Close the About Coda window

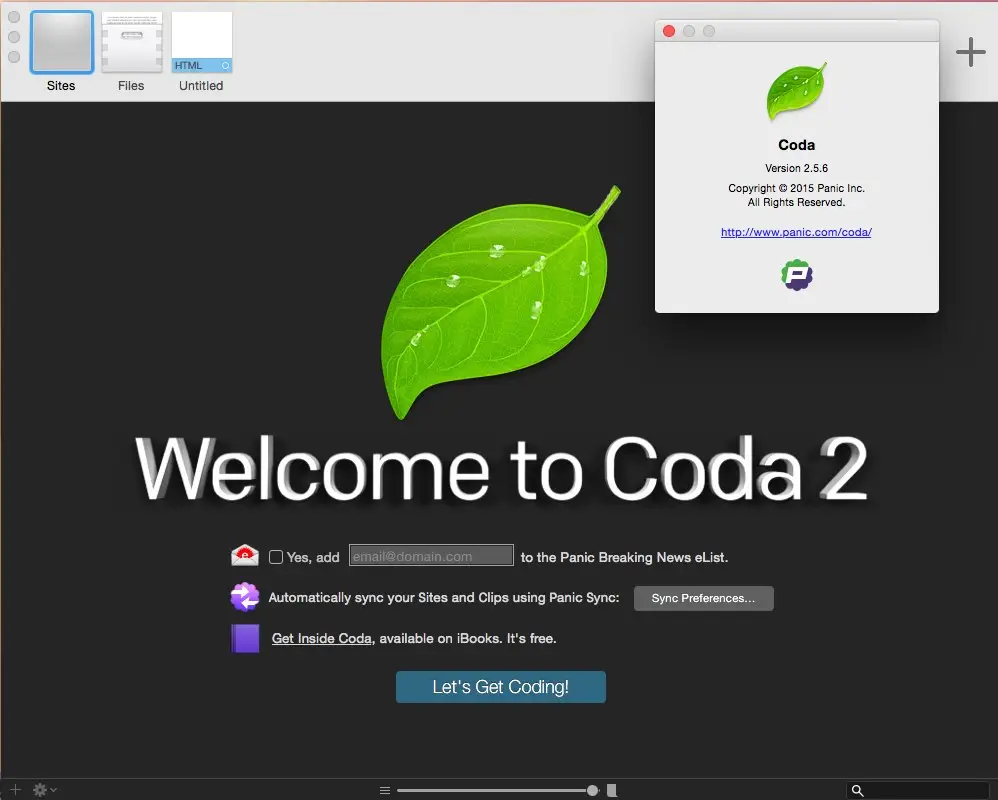669,31
